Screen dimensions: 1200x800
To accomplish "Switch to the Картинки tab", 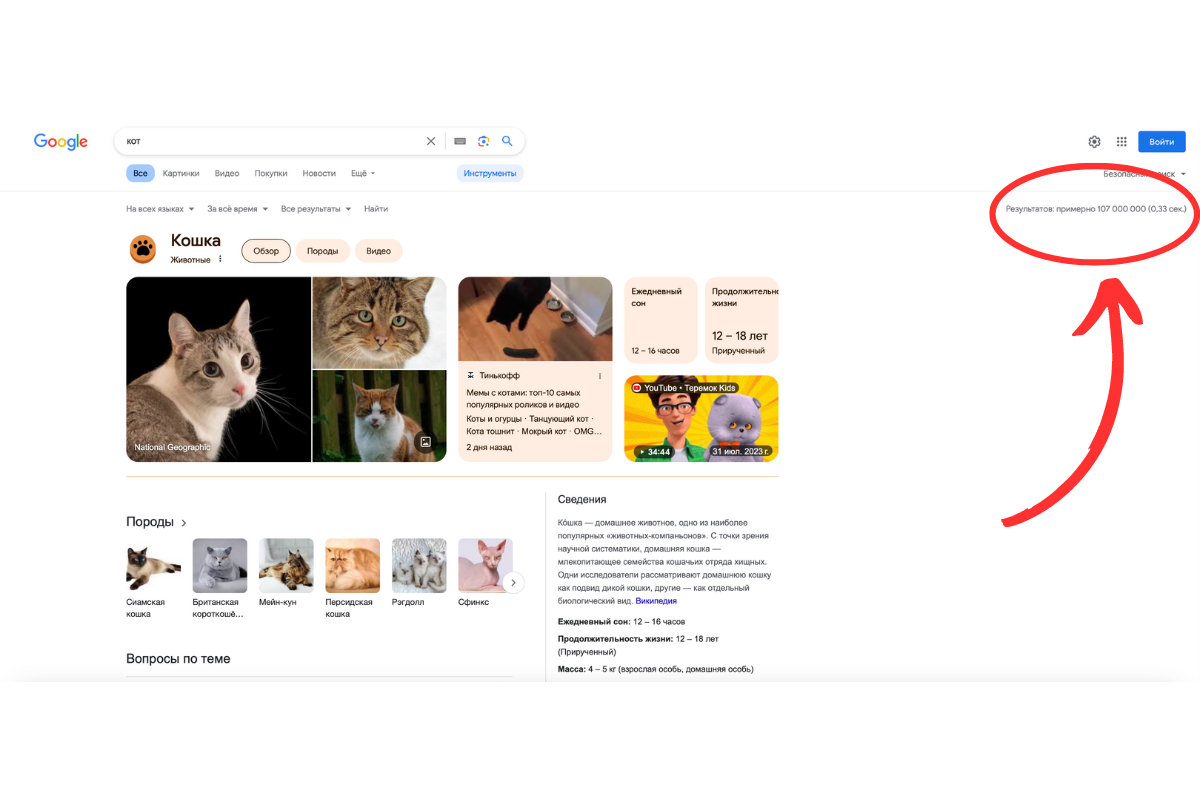I will click(181, 173).
